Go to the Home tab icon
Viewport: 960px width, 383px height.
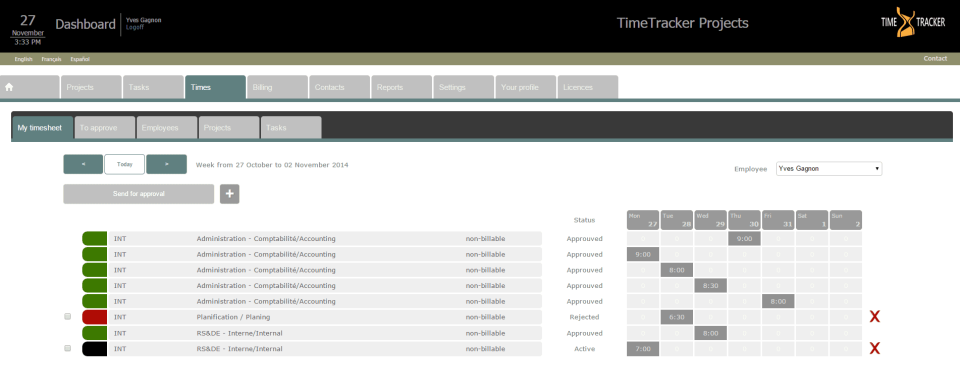(9, 87)
